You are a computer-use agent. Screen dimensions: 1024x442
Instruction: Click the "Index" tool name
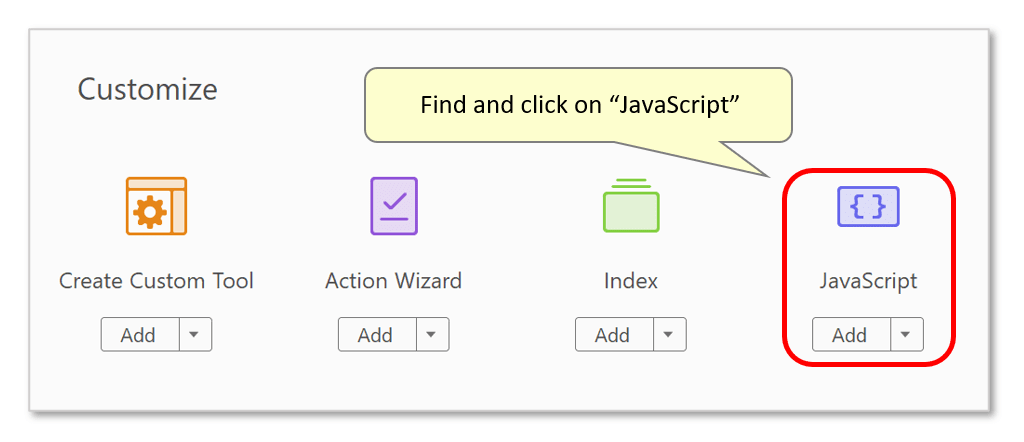point(631,281)
